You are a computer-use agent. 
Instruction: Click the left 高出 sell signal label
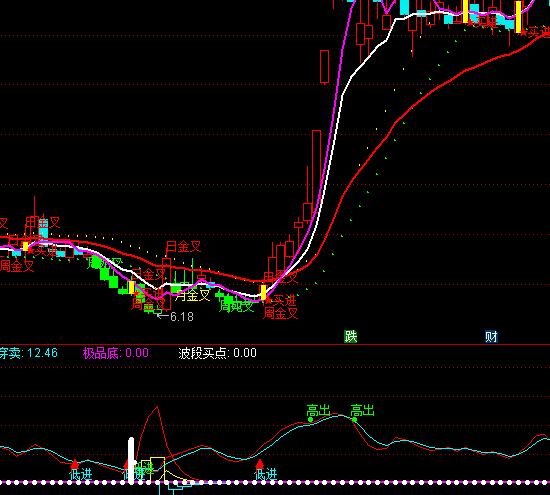pos(318,410)
